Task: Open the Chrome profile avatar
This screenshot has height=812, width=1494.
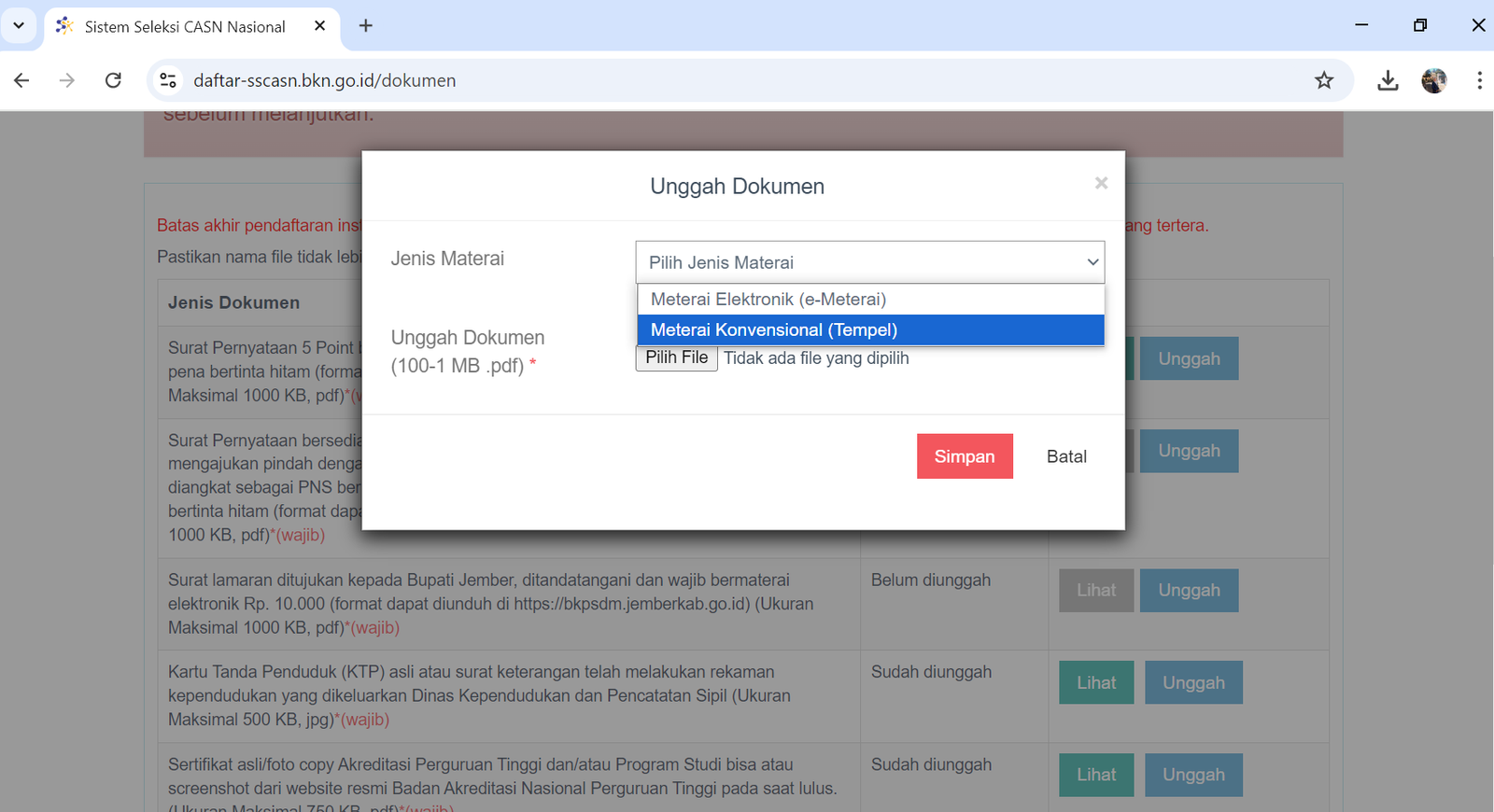Action: [x=1433, y=80]
